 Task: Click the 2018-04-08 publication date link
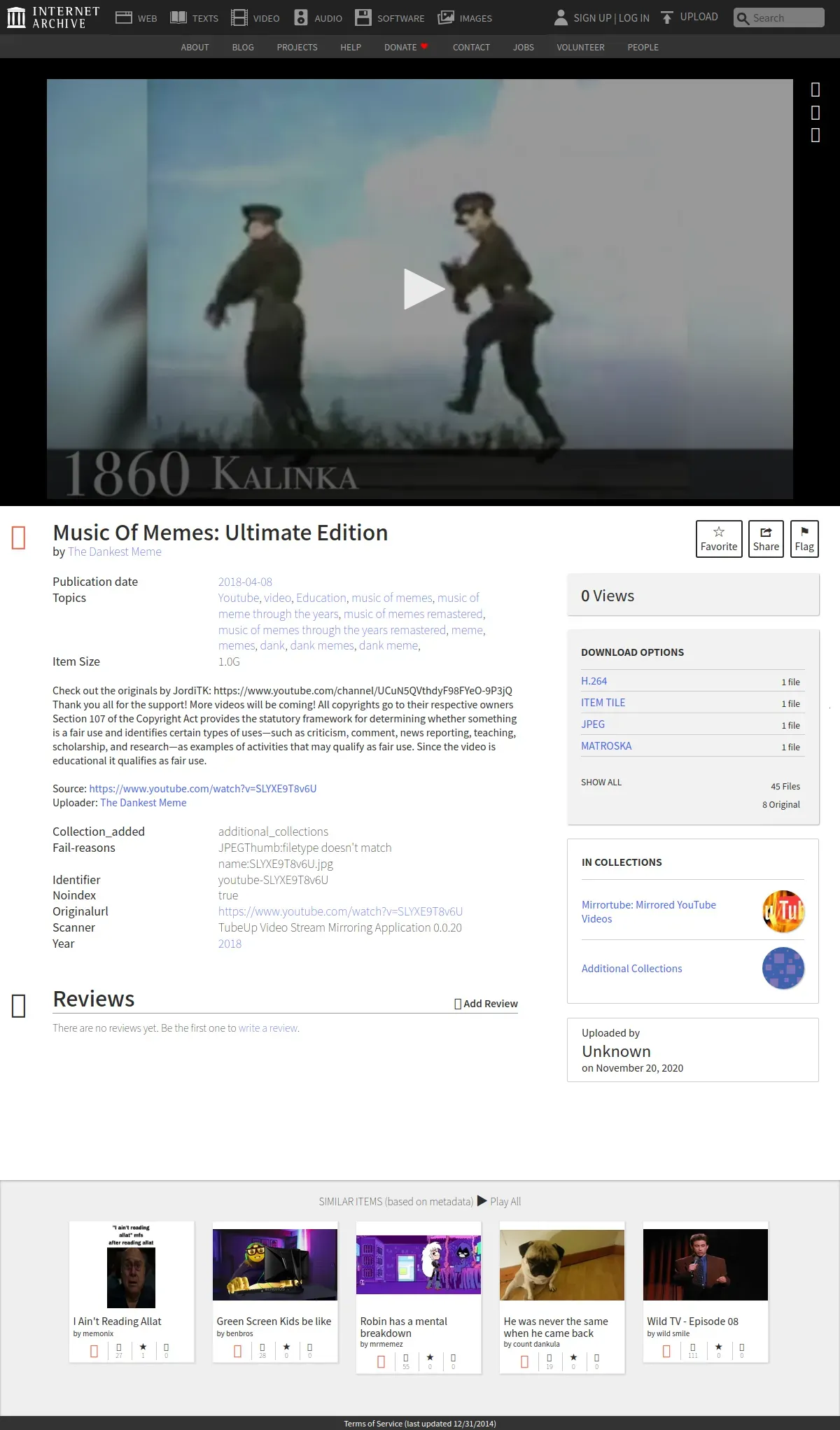click(245, 582)
